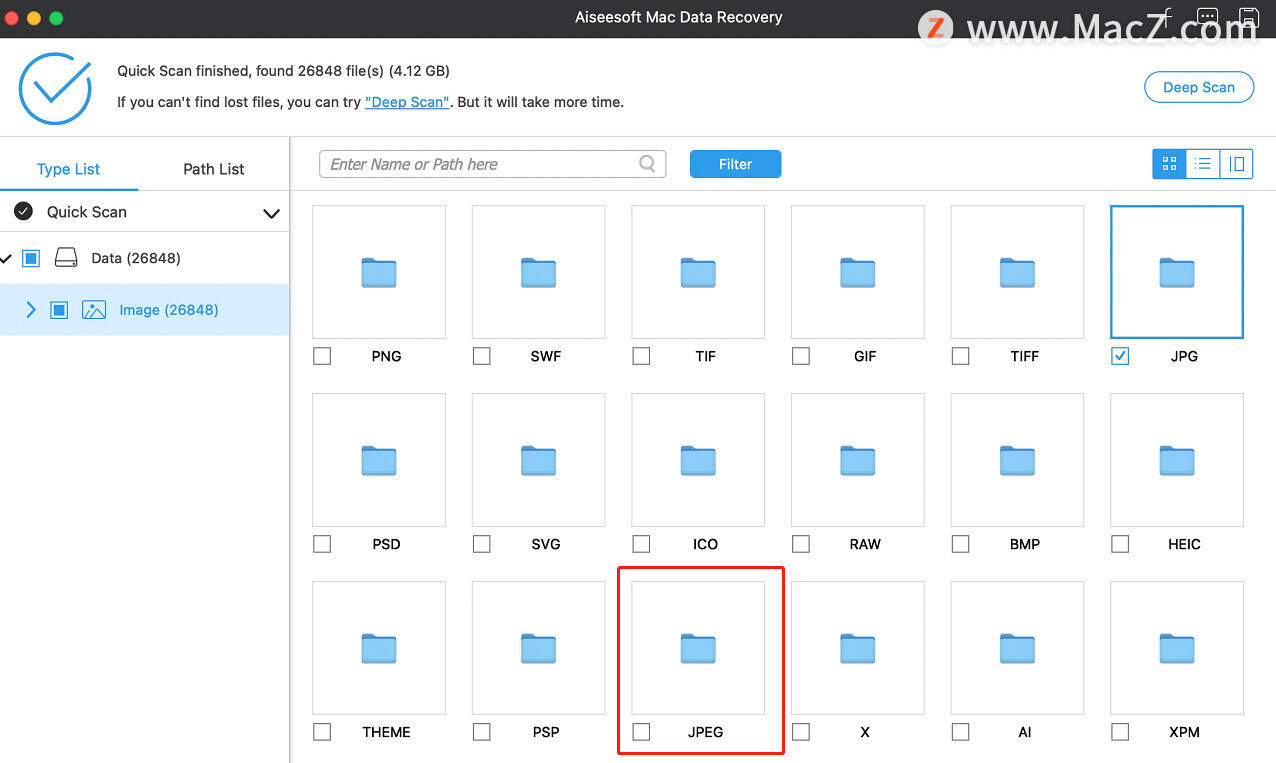
Task: Open the RAW folder
Action: click(858, 460)
